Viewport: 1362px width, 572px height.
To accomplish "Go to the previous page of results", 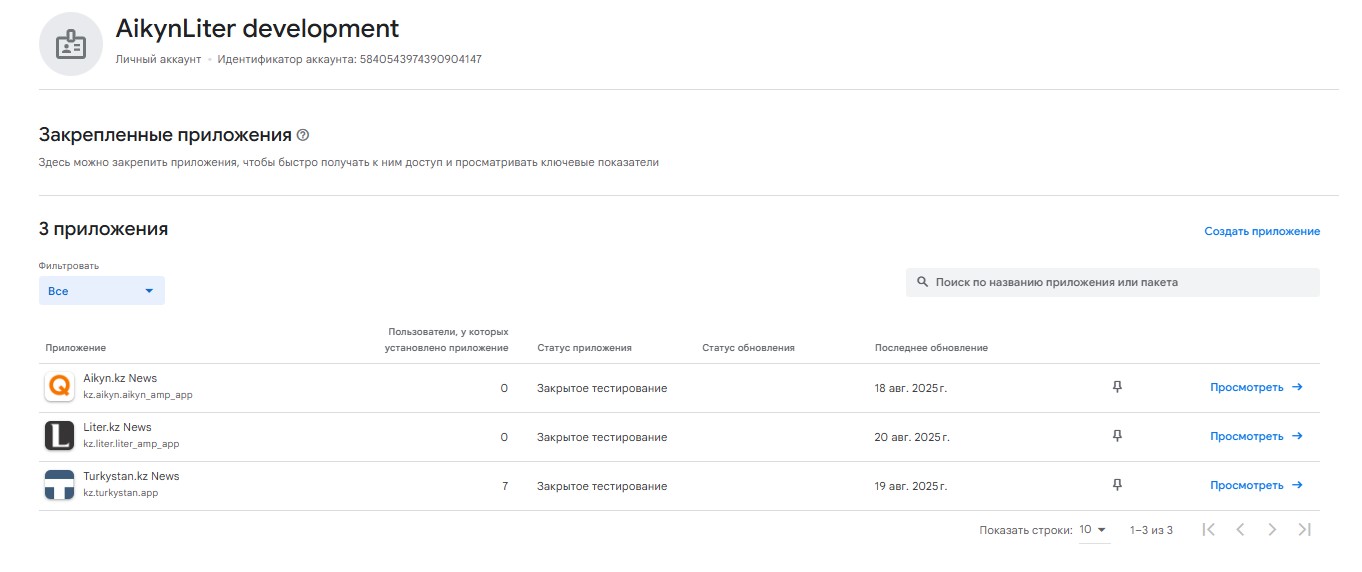I will 1240,530.
